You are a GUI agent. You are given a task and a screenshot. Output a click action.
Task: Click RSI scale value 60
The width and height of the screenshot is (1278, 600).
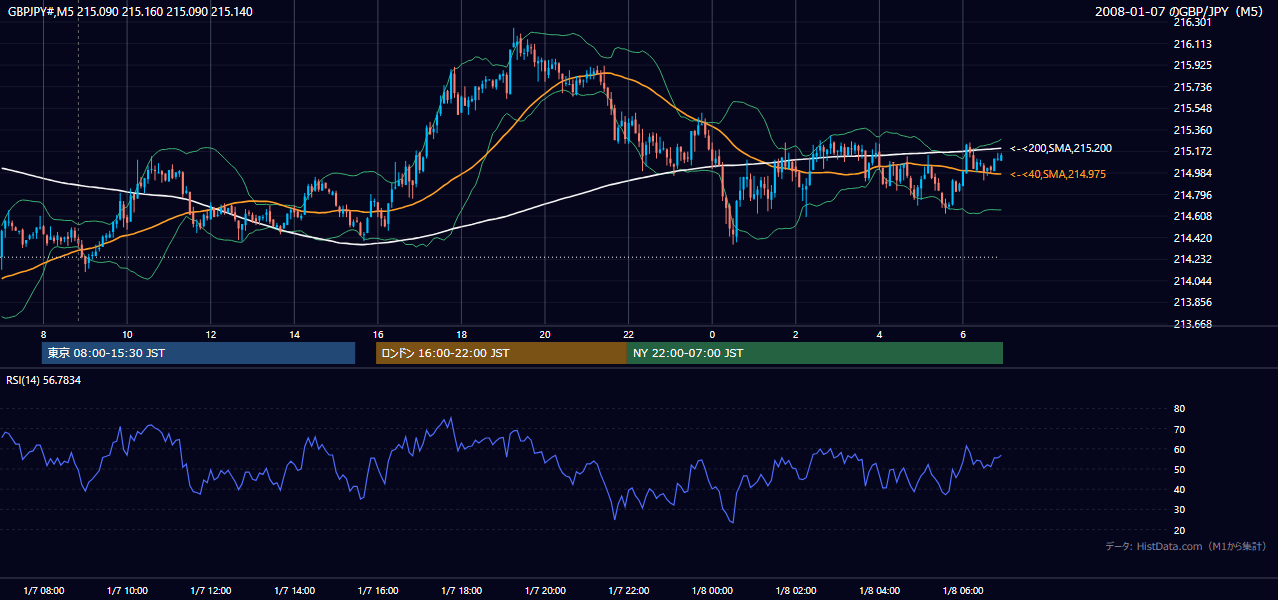pos(1179,449)
